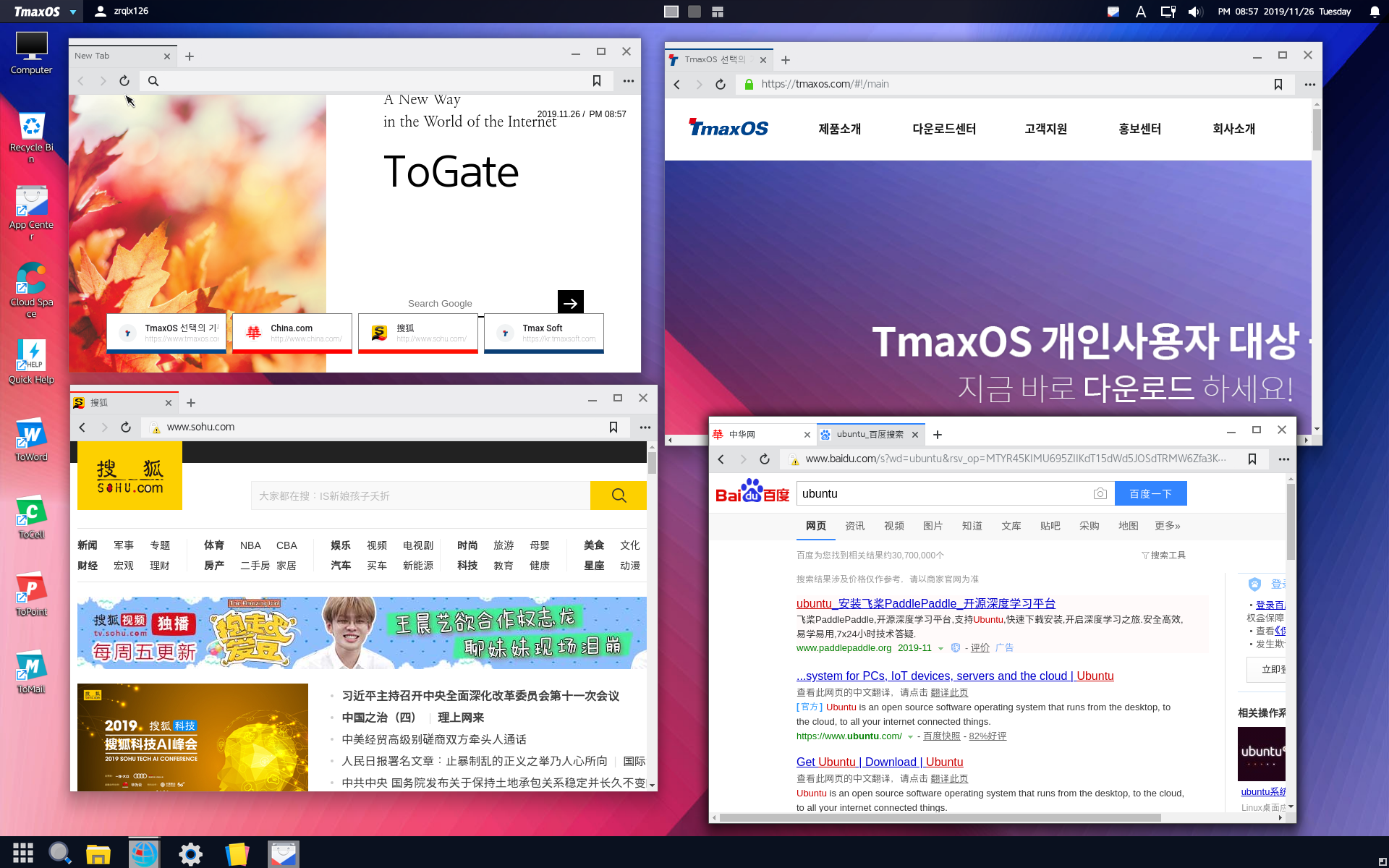1389x868 pixels.
Task: Reload page in the New Tab window
Action: 124,81
